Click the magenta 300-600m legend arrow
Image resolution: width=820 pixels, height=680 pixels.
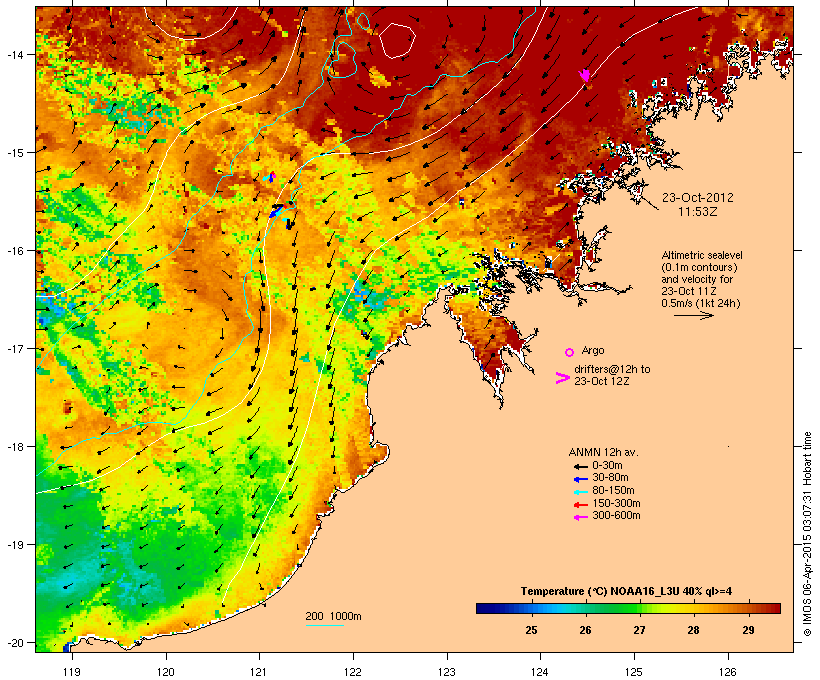580,517
